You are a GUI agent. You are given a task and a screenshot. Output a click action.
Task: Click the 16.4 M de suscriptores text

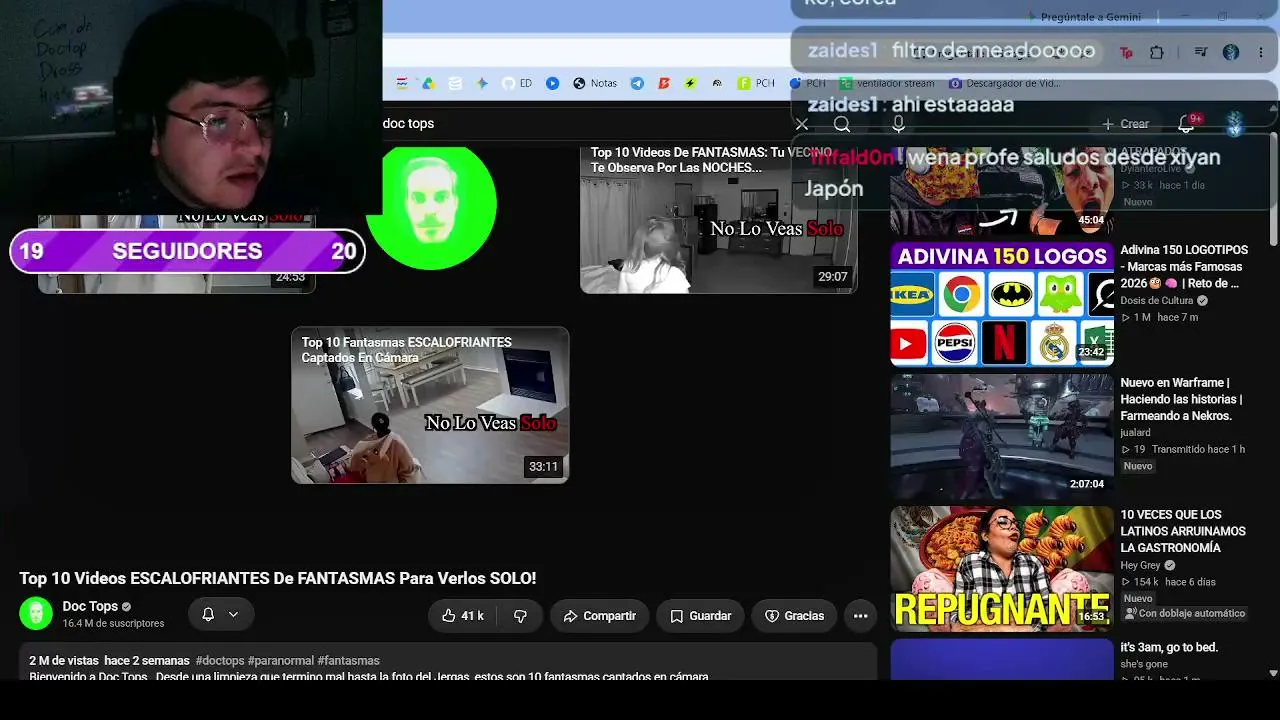tap(113, 623)
